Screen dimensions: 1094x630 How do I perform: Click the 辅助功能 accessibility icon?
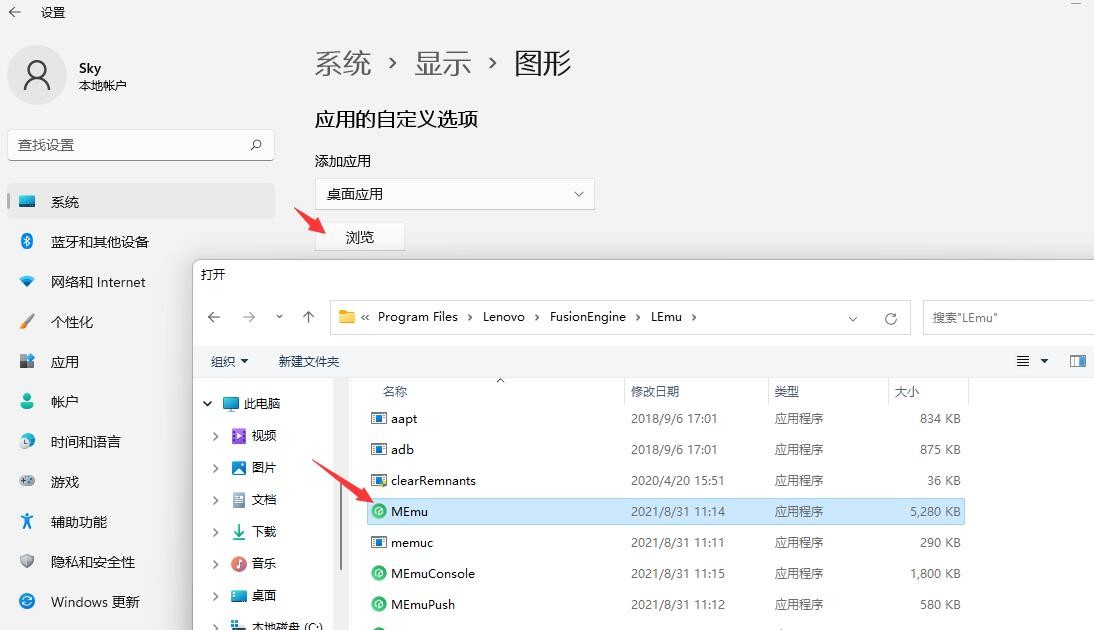click(27, 521)
